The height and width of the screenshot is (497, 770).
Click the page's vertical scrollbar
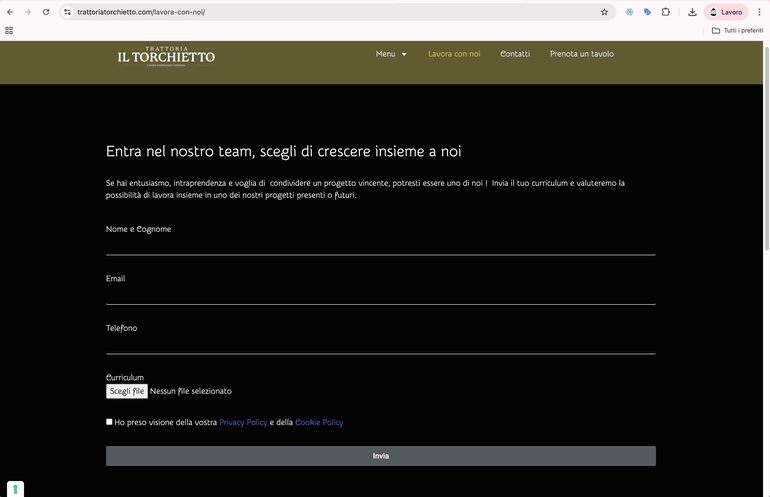[766, 150]
